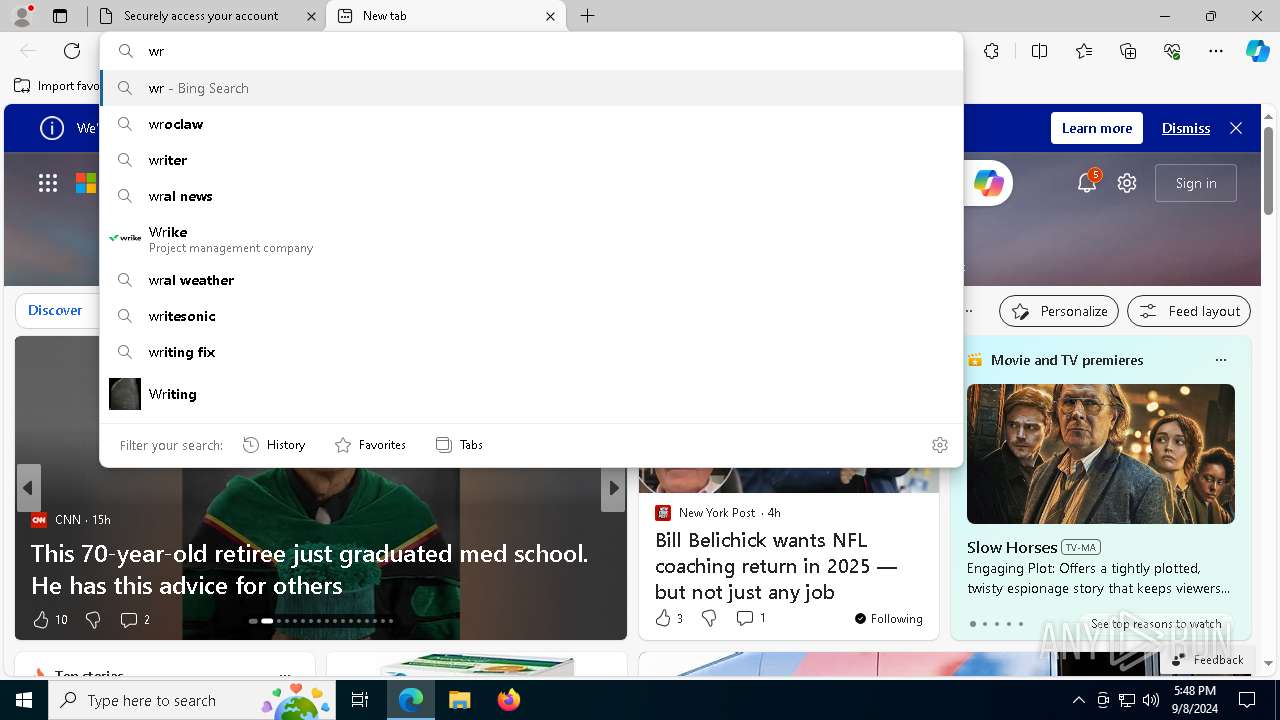1280x720 pixels.
Task: Dislike the Bill Belichick article
Action: coord(709,618)
